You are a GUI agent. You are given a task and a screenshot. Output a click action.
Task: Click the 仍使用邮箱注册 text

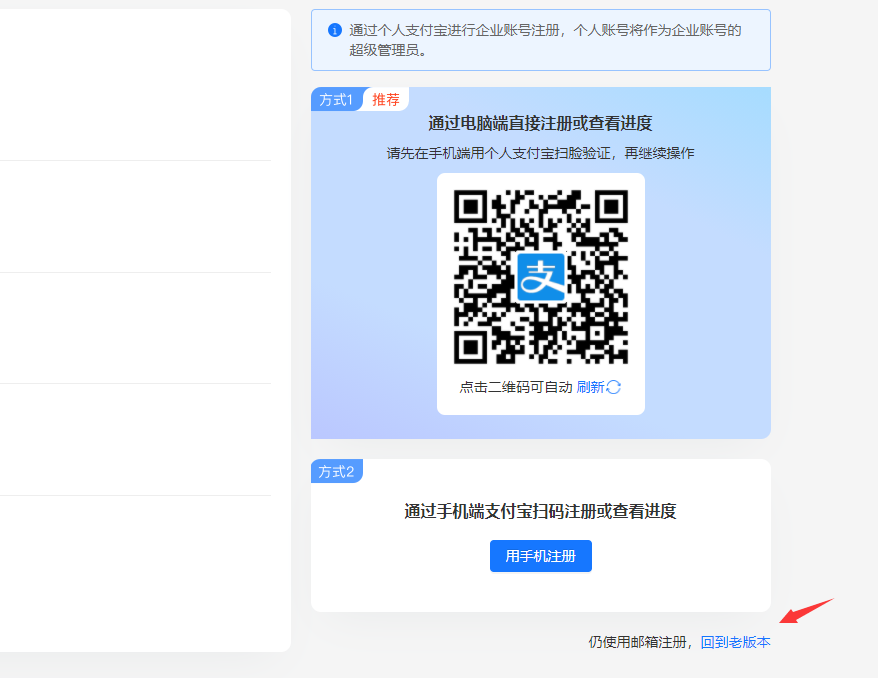640,642
